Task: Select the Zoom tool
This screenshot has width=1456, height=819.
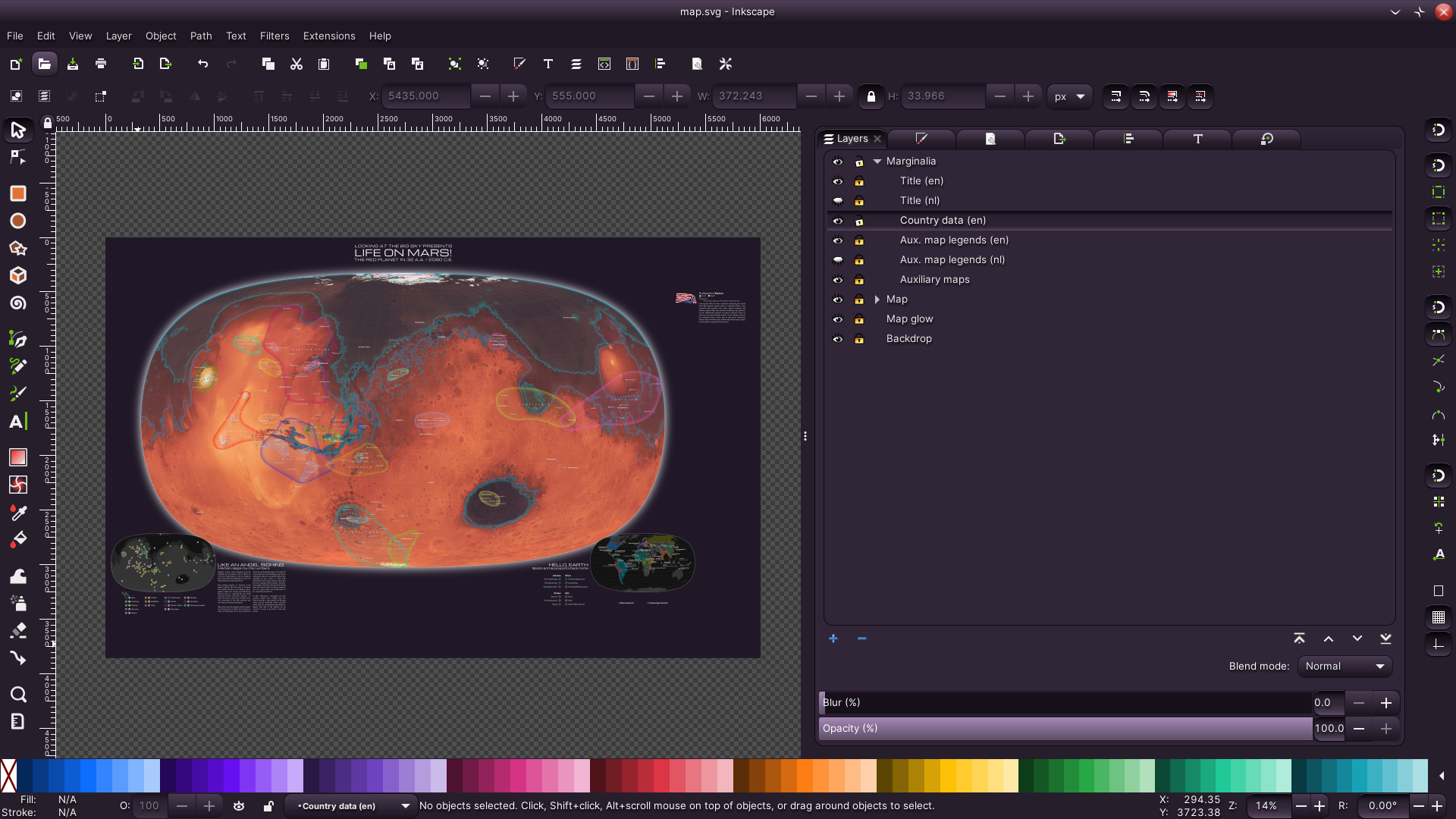Action: 17,694
